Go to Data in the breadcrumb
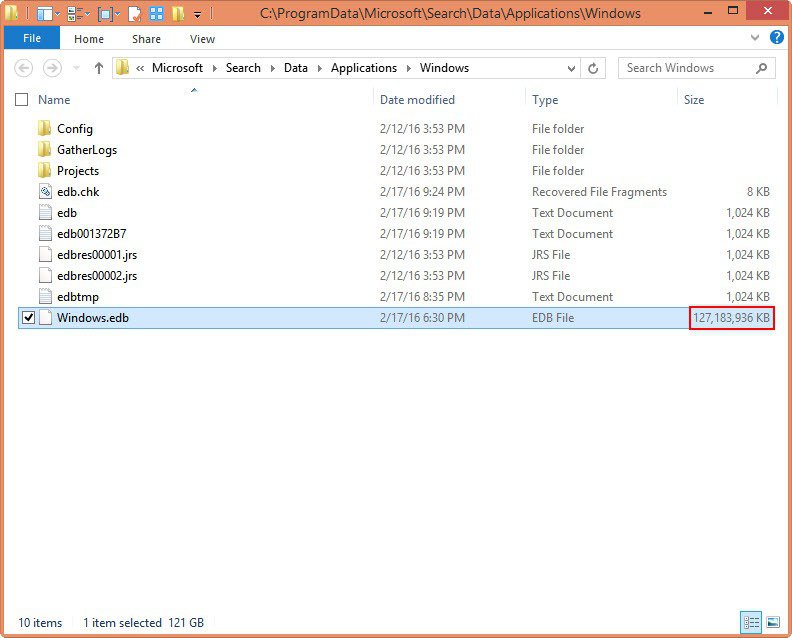This screenshot has width=792, height=638. tap(295, 68)
